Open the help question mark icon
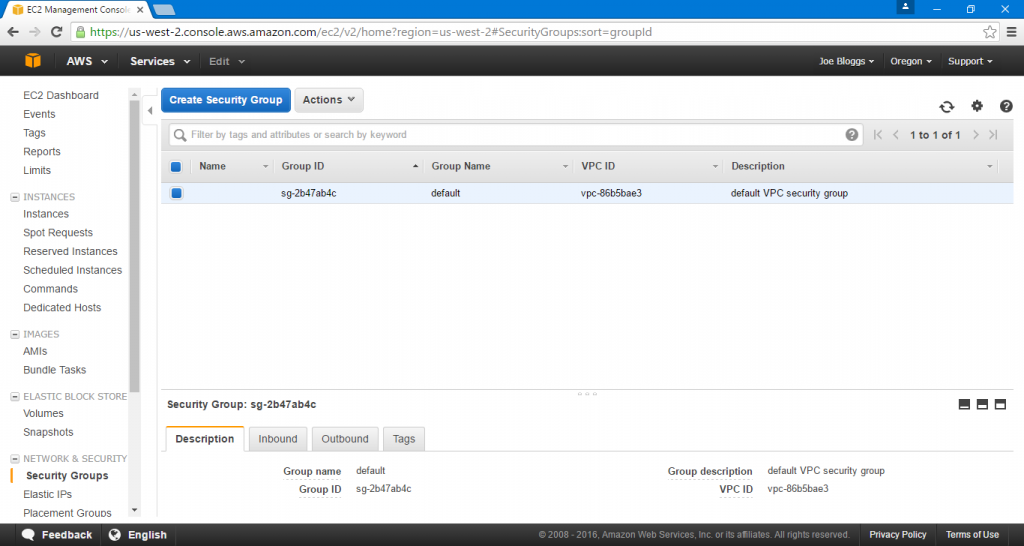The height and width of the screenshot is (546, 1024). [x=1006, y=106]
